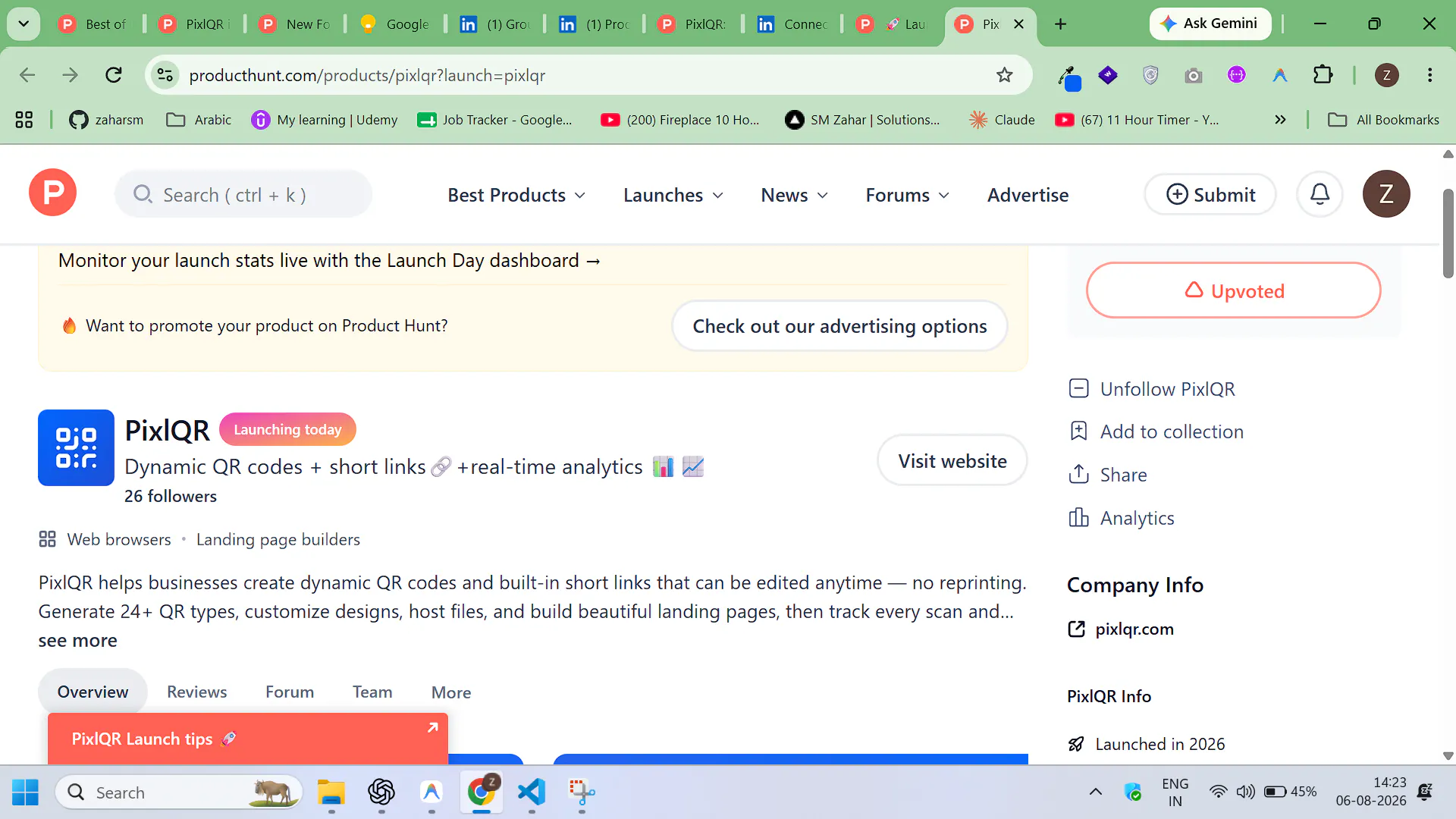Add PixlQR to a collection
The height and width of the screenshot is (819, 1456).
pyautogui.click(x=1156, y=431)
